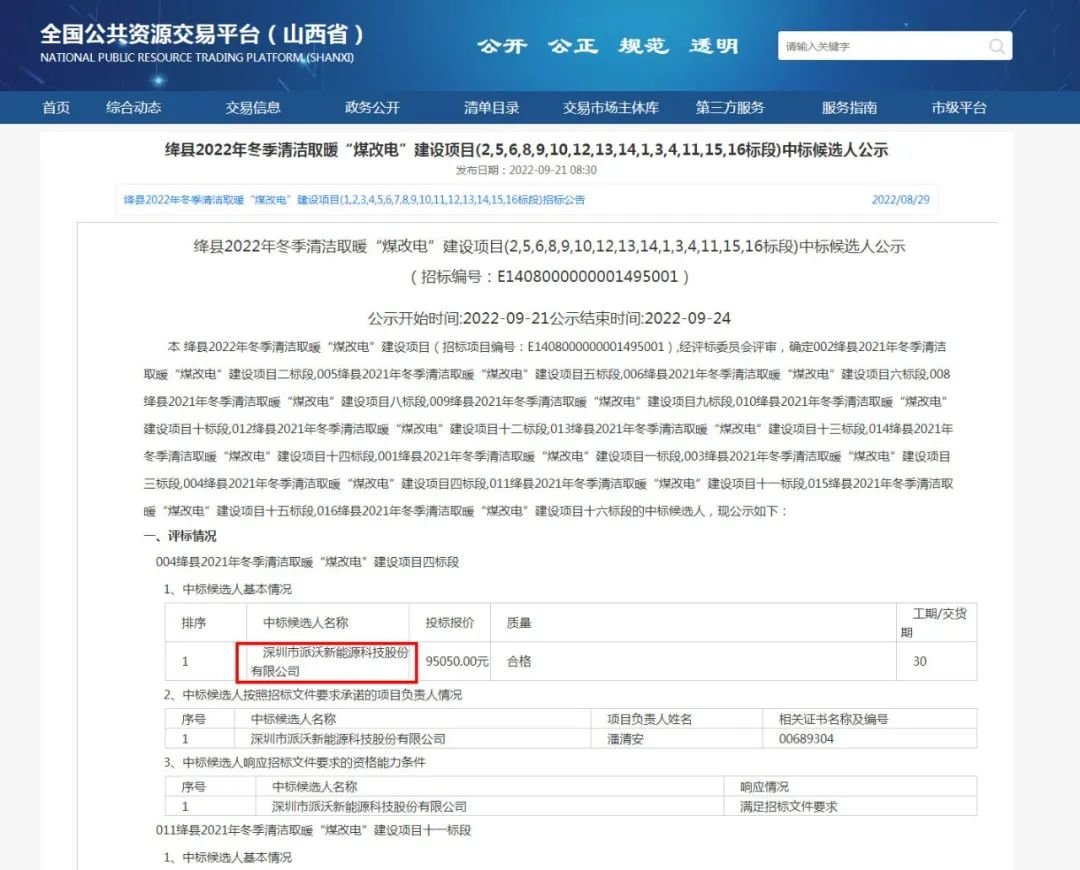Select 交易市场主体库 in the navigation bar
The height and width of the screenshot is (870, 1080).
[x=611, y=108]
